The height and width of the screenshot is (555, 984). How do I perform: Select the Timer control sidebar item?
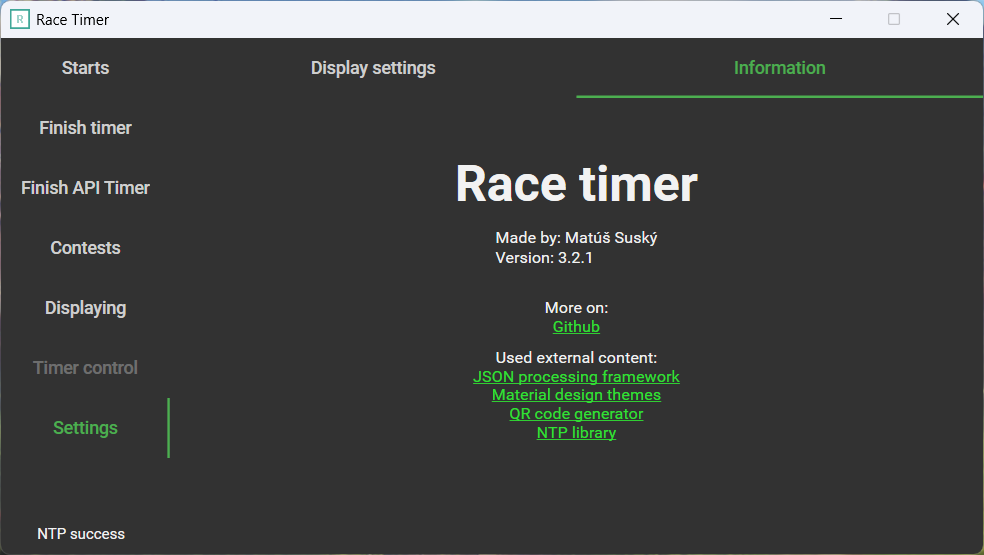(x=85, y=368)
